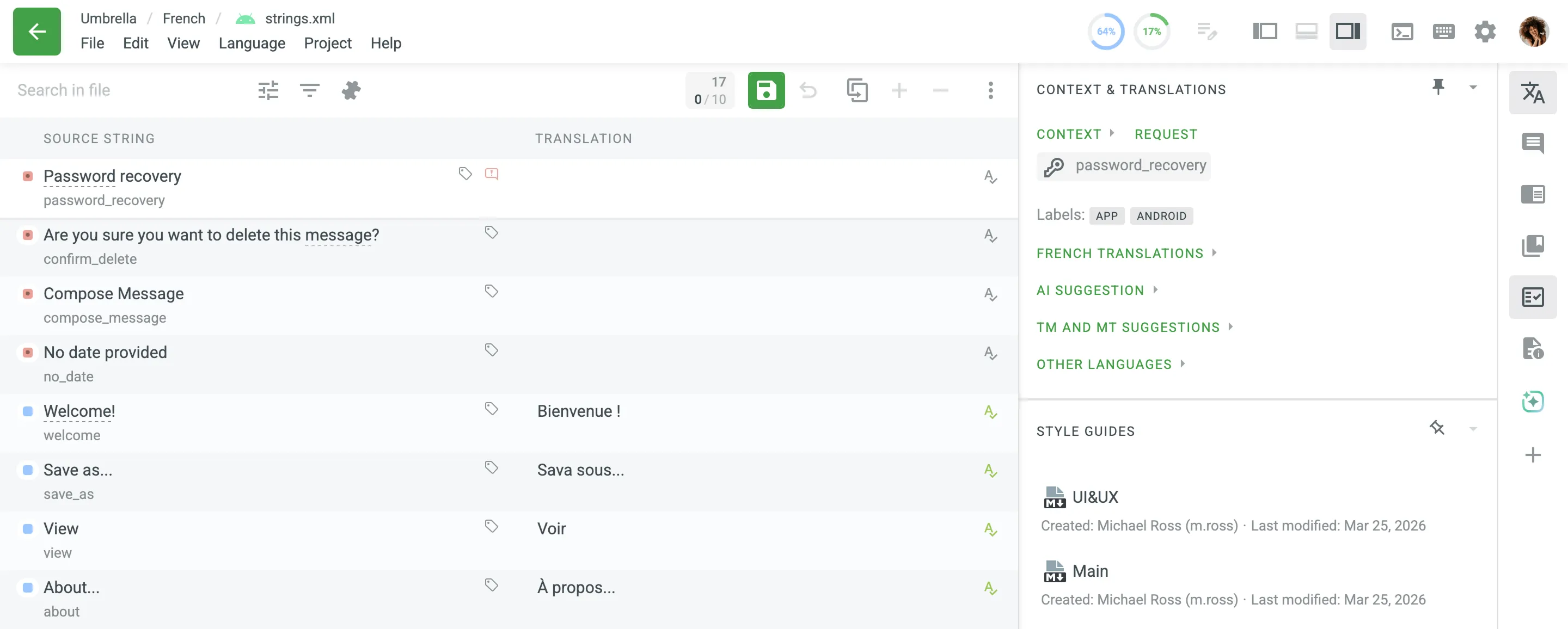This screenshot has height=629, width=1568.
Task: Copy source string to translation
Action: click(858, 90)
